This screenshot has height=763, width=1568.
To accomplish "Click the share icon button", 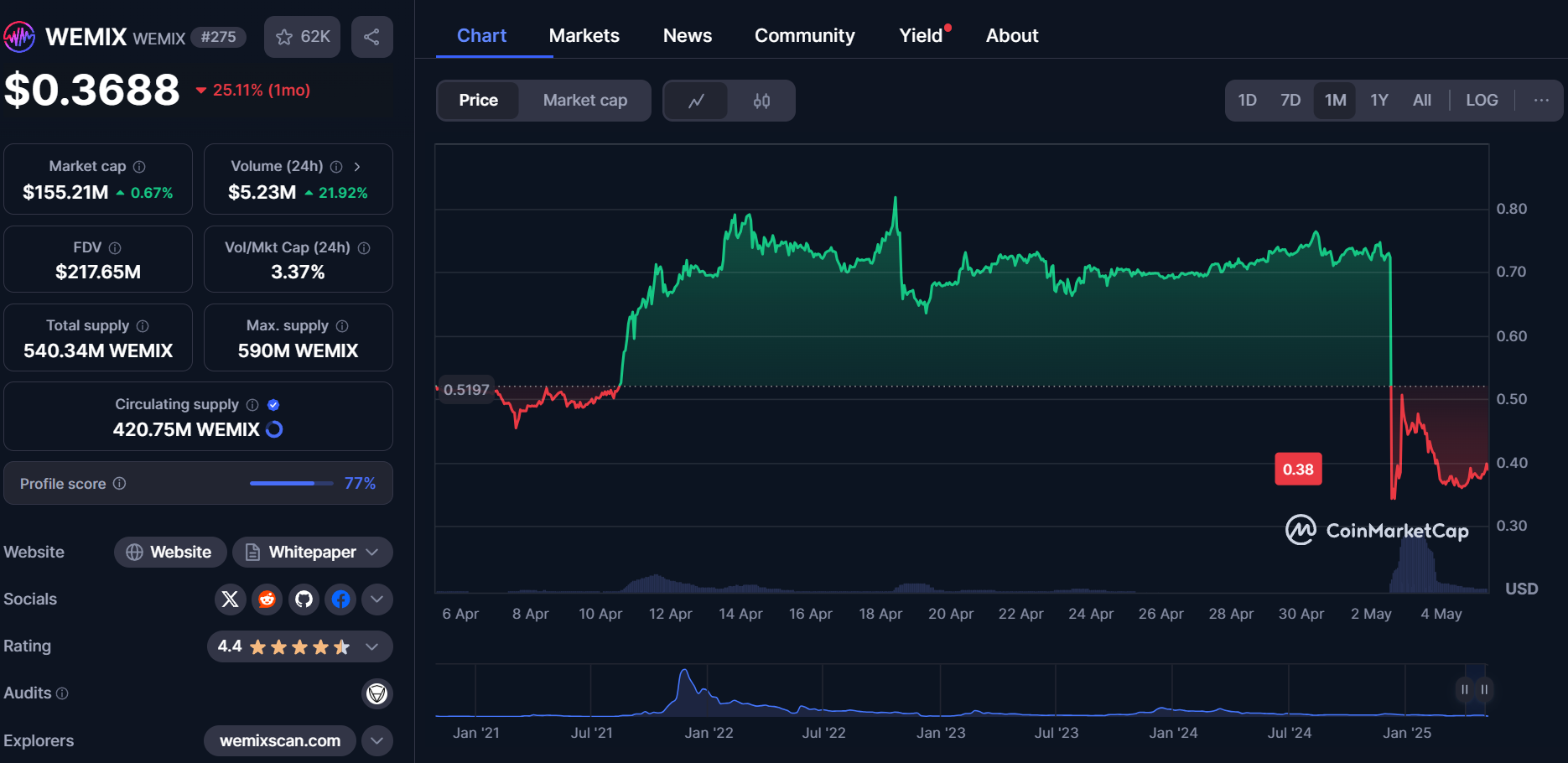I will point(371,37).
